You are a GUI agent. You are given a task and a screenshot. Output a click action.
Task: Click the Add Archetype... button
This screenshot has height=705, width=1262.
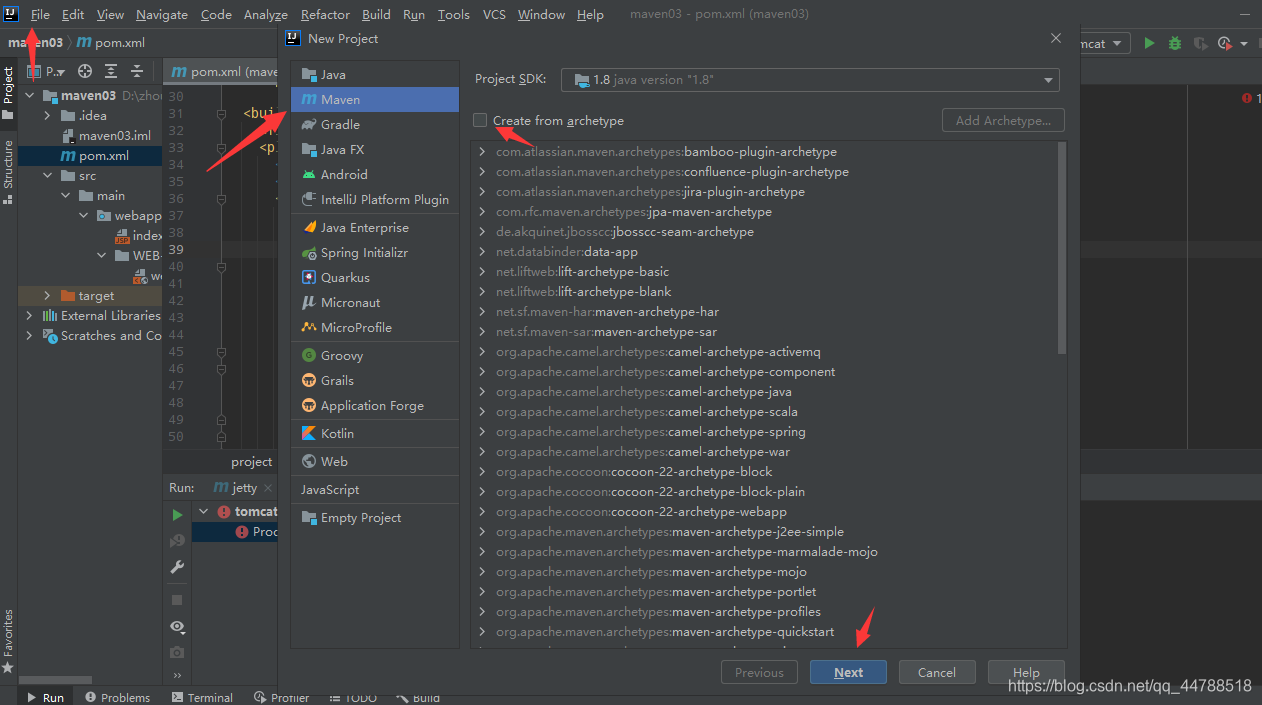tap(1003, 120)
